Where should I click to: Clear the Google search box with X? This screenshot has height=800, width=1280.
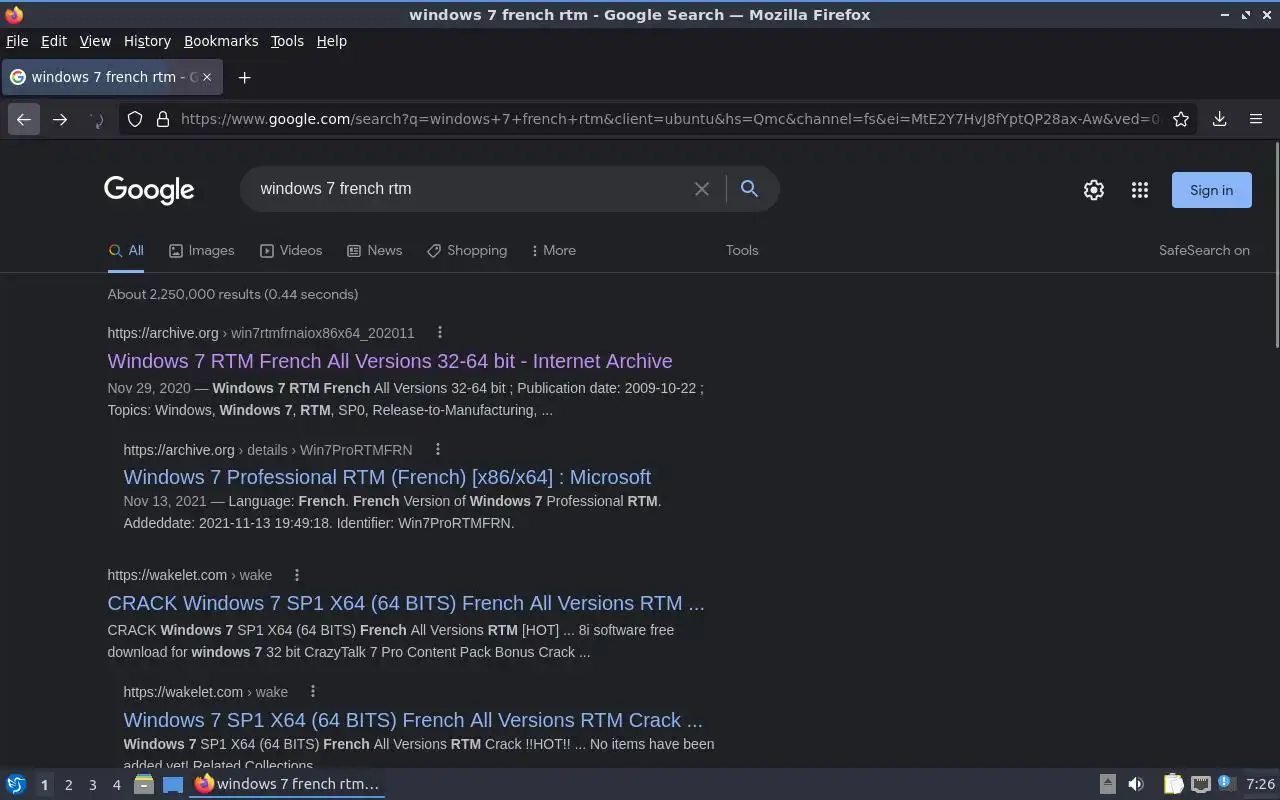[x=702, y=189]
